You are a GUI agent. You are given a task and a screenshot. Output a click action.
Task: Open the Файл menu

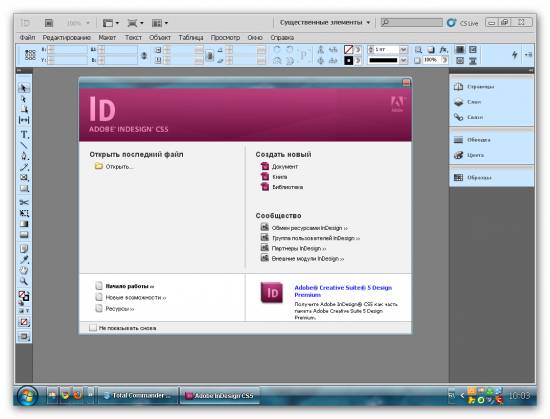(x=27, y=38)
